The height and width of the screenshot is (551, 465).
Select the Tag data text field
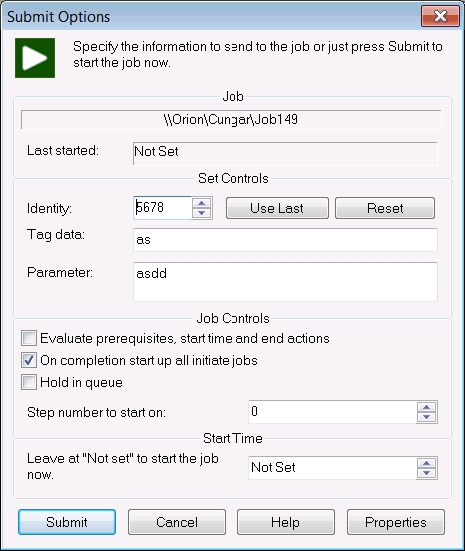pos(285,240)
